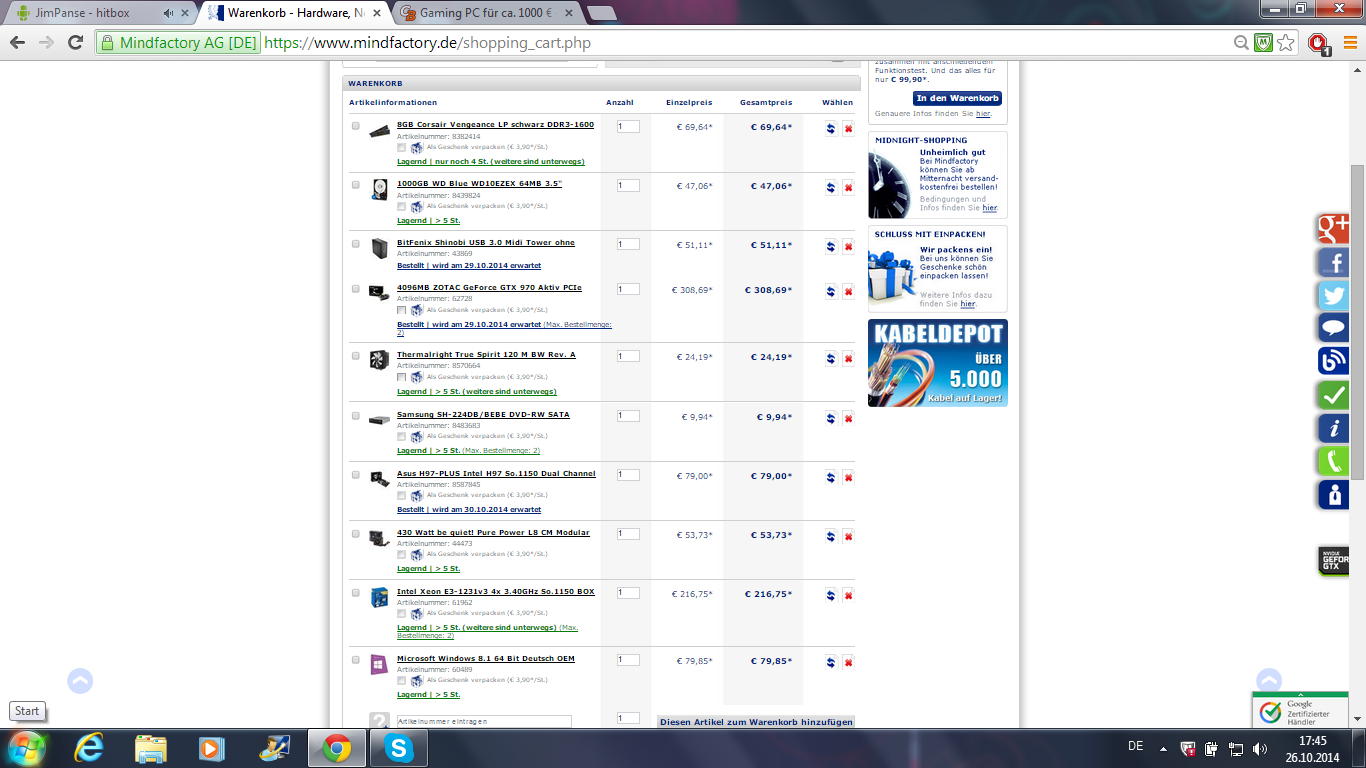Select checkbox for Thermalright True Spirit
The height and width of the screenshot is (768, 1366).
coord(355,356)
